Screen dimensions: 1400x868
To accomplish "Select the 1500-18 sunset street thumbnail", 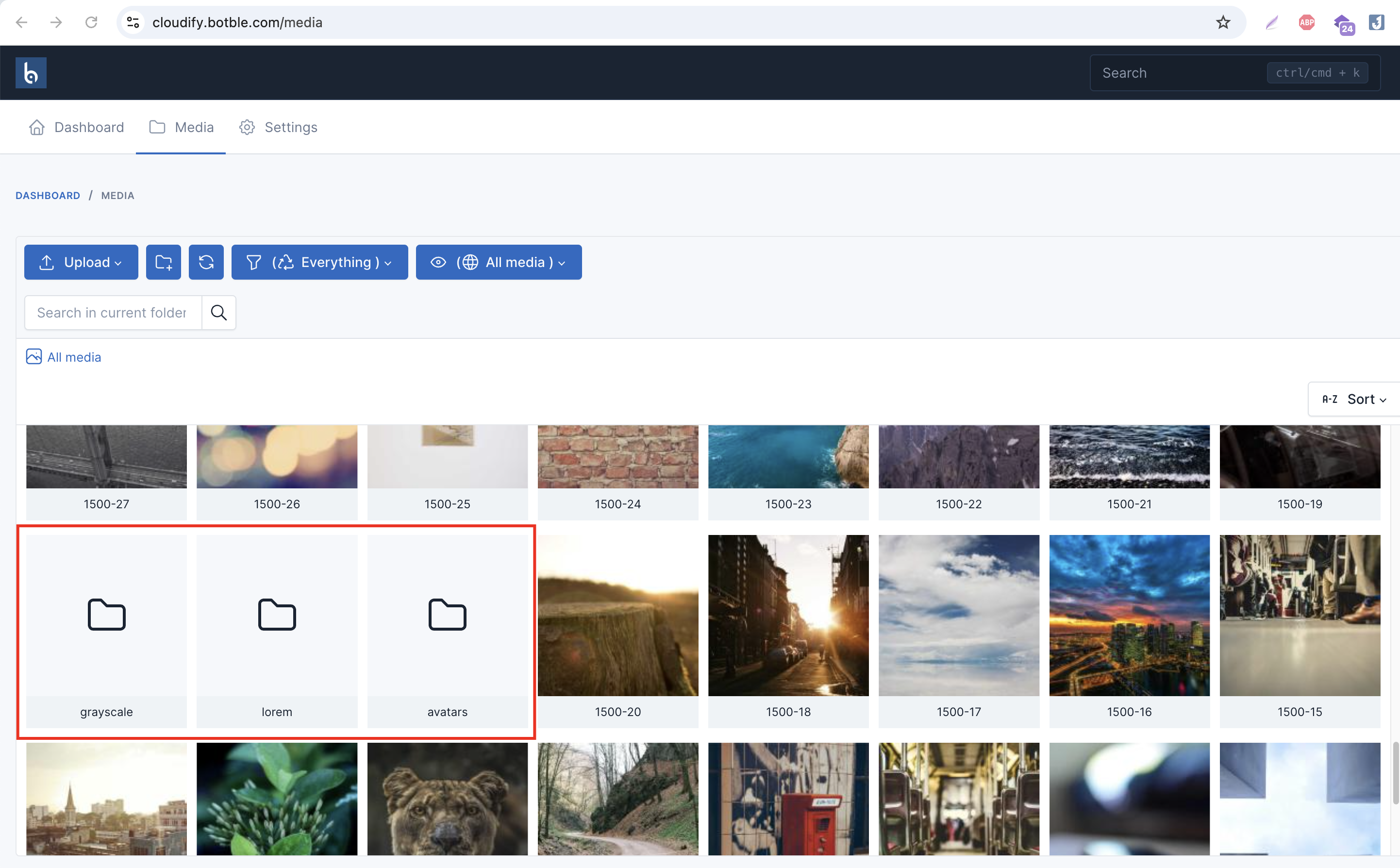I will click(x=789, y=616).
